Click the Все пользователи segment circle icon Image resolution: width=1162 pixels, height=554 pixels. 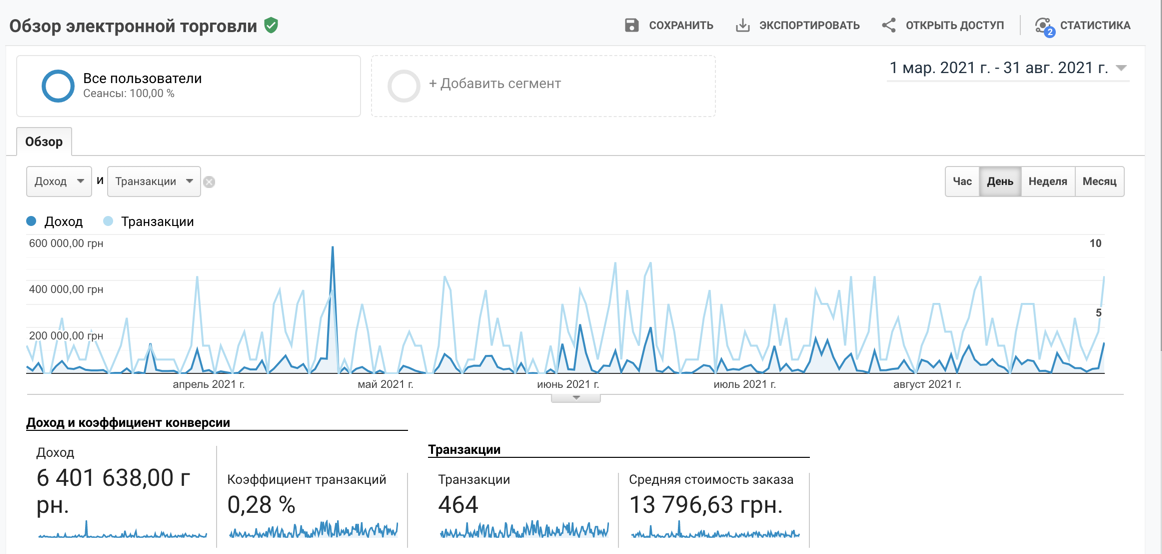click(57, 85)
